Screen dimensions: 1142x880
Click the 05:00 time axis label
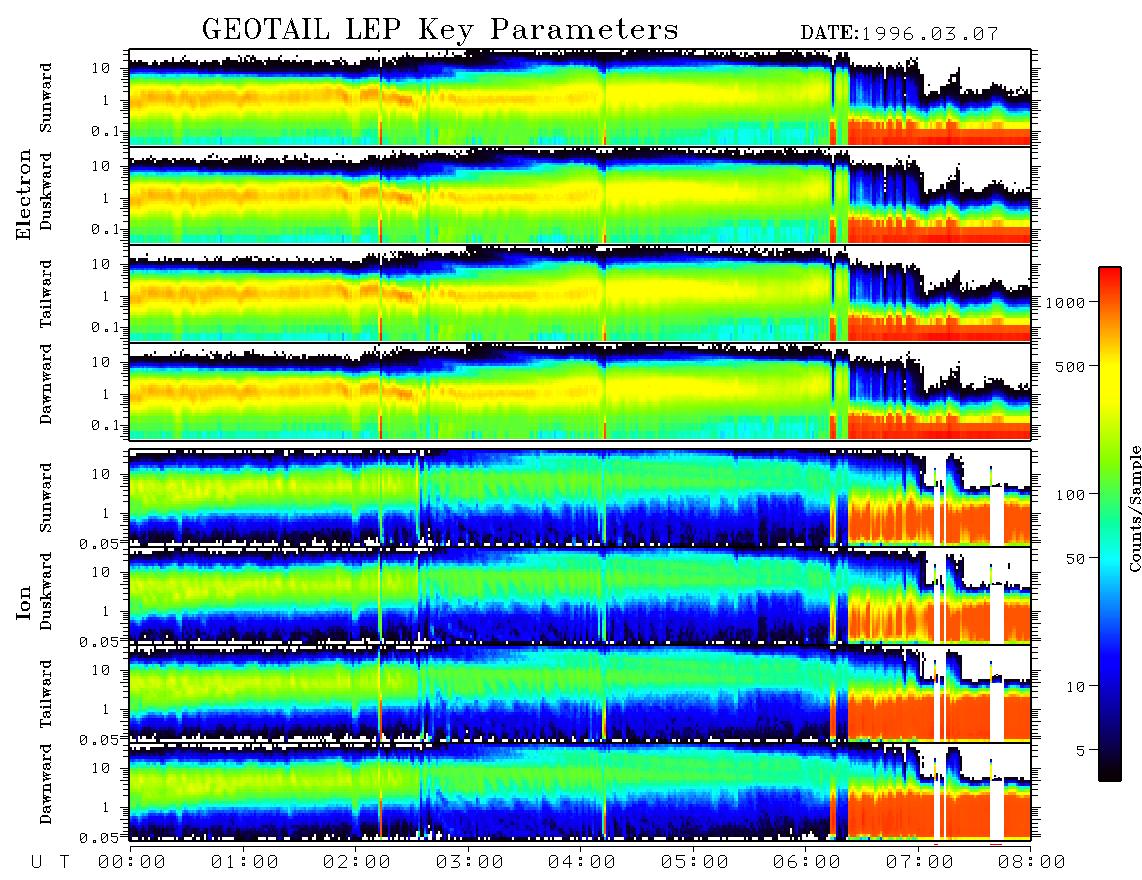695,863
